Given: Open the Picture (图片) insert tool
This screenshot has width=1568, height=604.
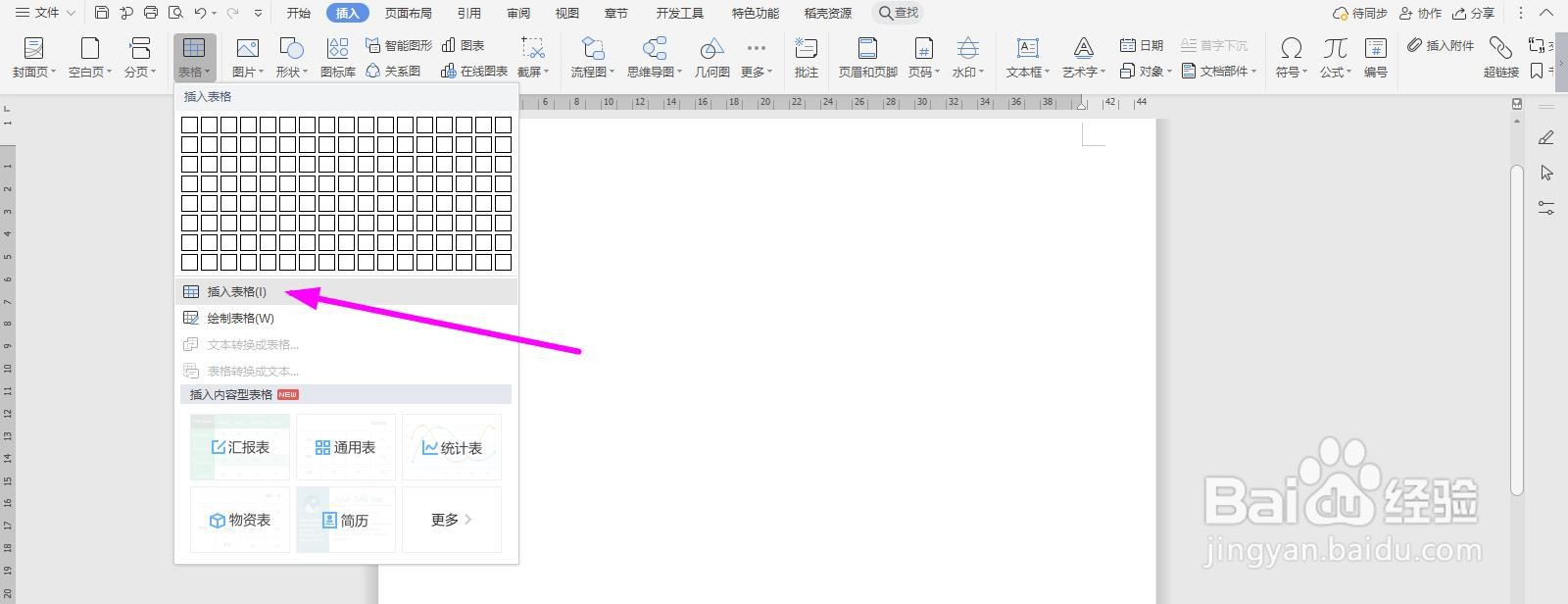Looking at the screenshot, I should 247,58.
